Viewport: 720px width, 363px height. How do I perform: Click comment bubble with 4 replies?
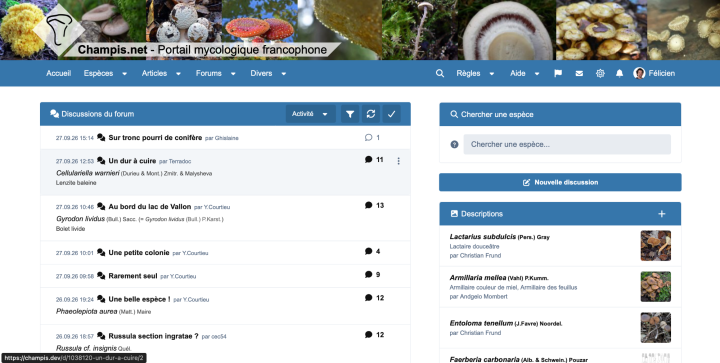coord(368,251)
